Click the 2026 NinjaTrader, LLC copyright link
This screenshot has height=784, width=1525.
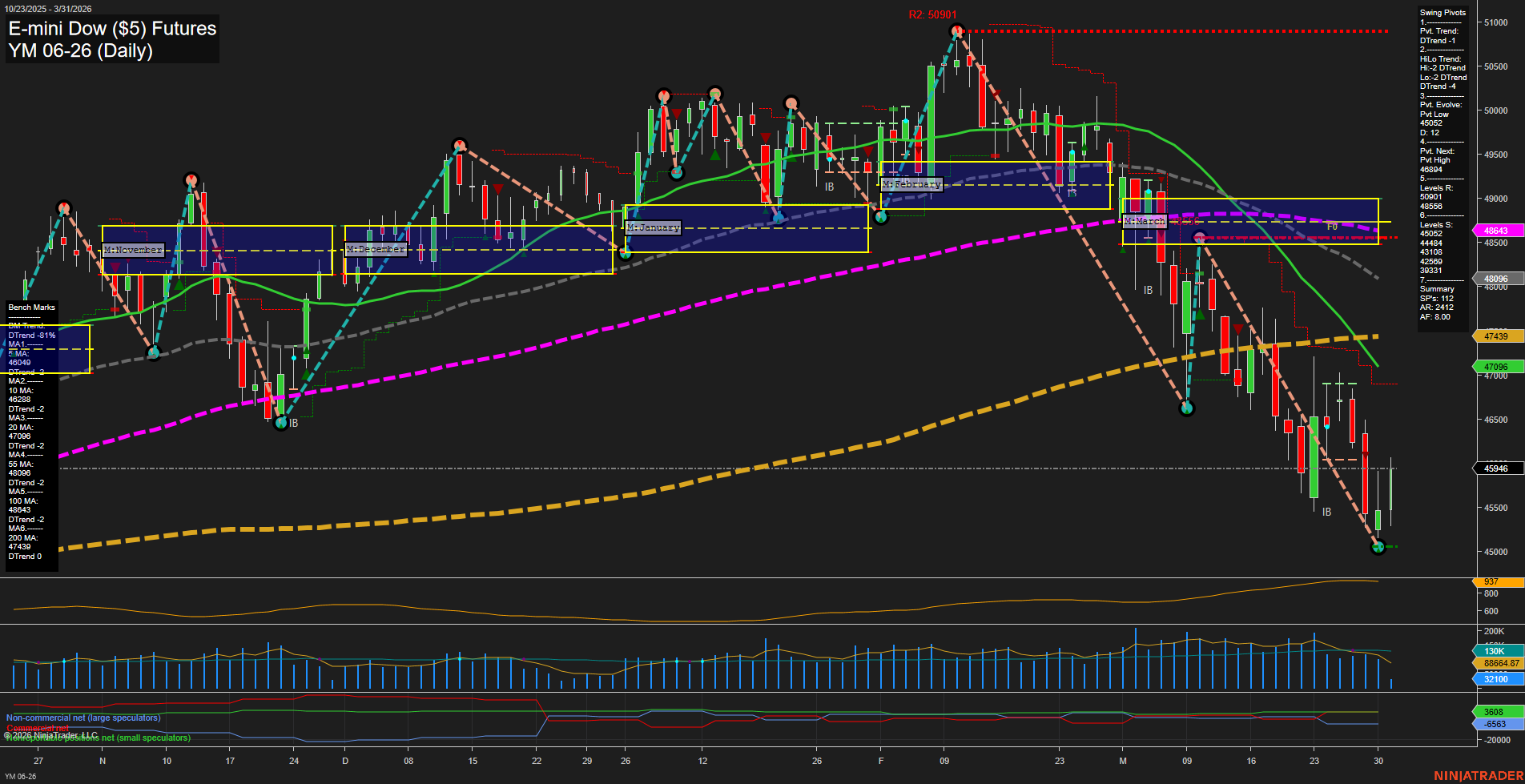pyautogui.click(x=52, y=734)
